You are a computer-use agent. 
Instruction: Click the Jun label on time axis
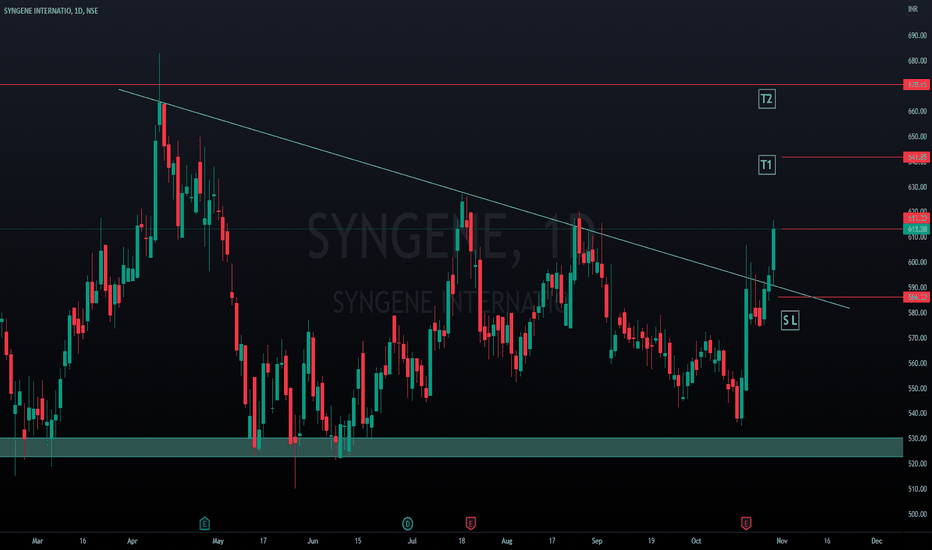tap(313, 541)
